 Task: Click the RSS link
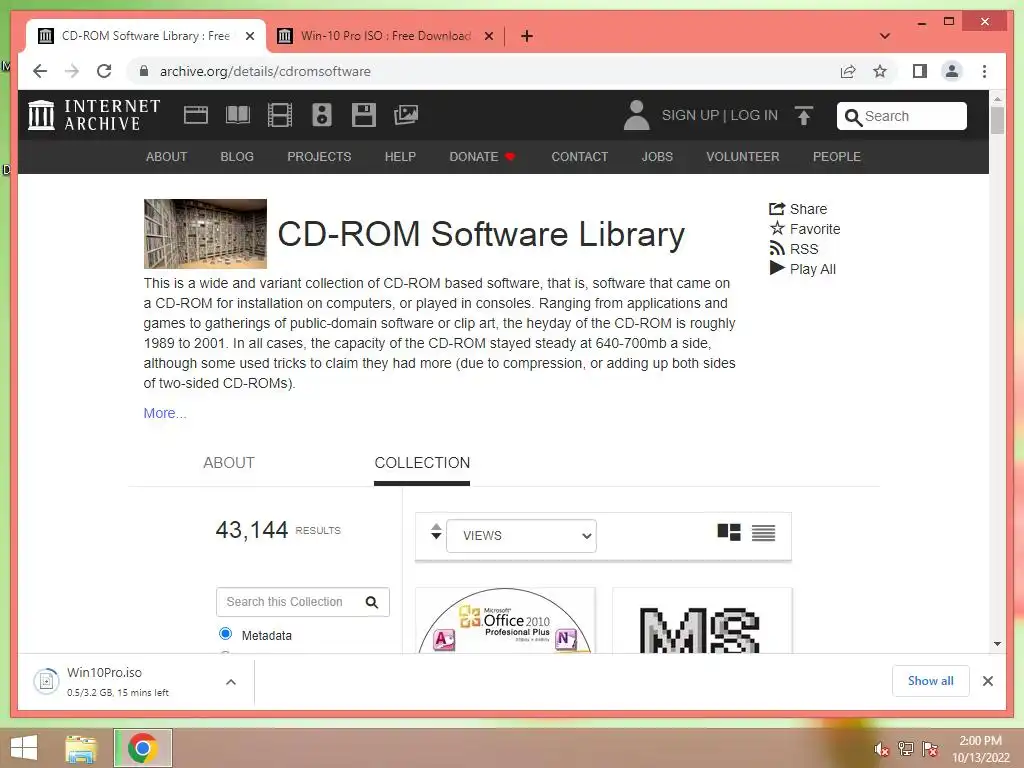793,249
